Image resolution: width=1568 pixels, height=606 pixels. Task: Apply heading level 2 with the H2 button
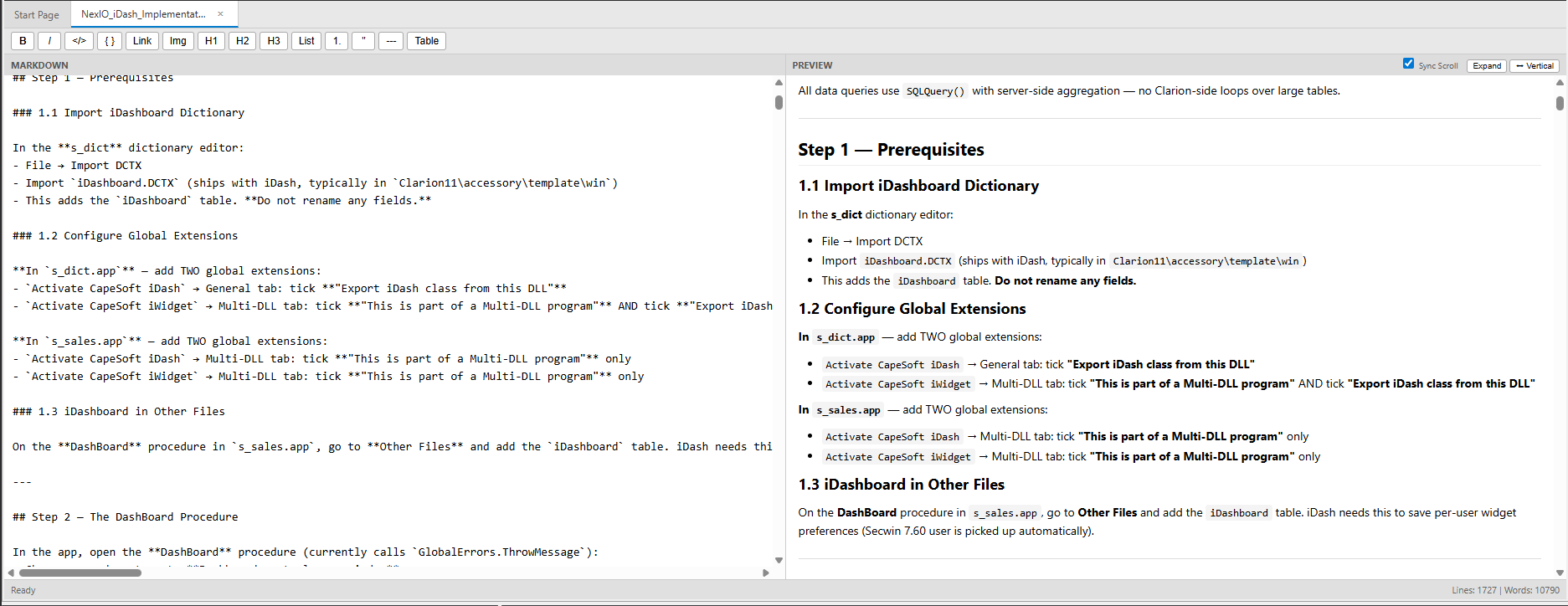[243, 41]
